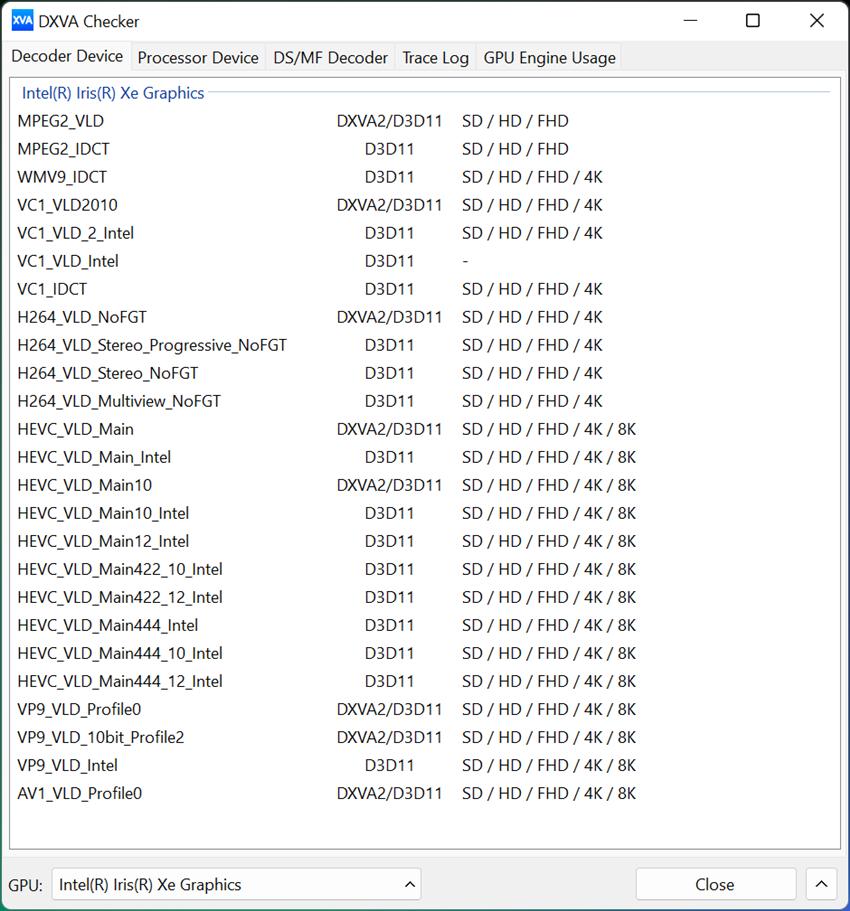Expand the GPU selection dropdown

[236, 884]
